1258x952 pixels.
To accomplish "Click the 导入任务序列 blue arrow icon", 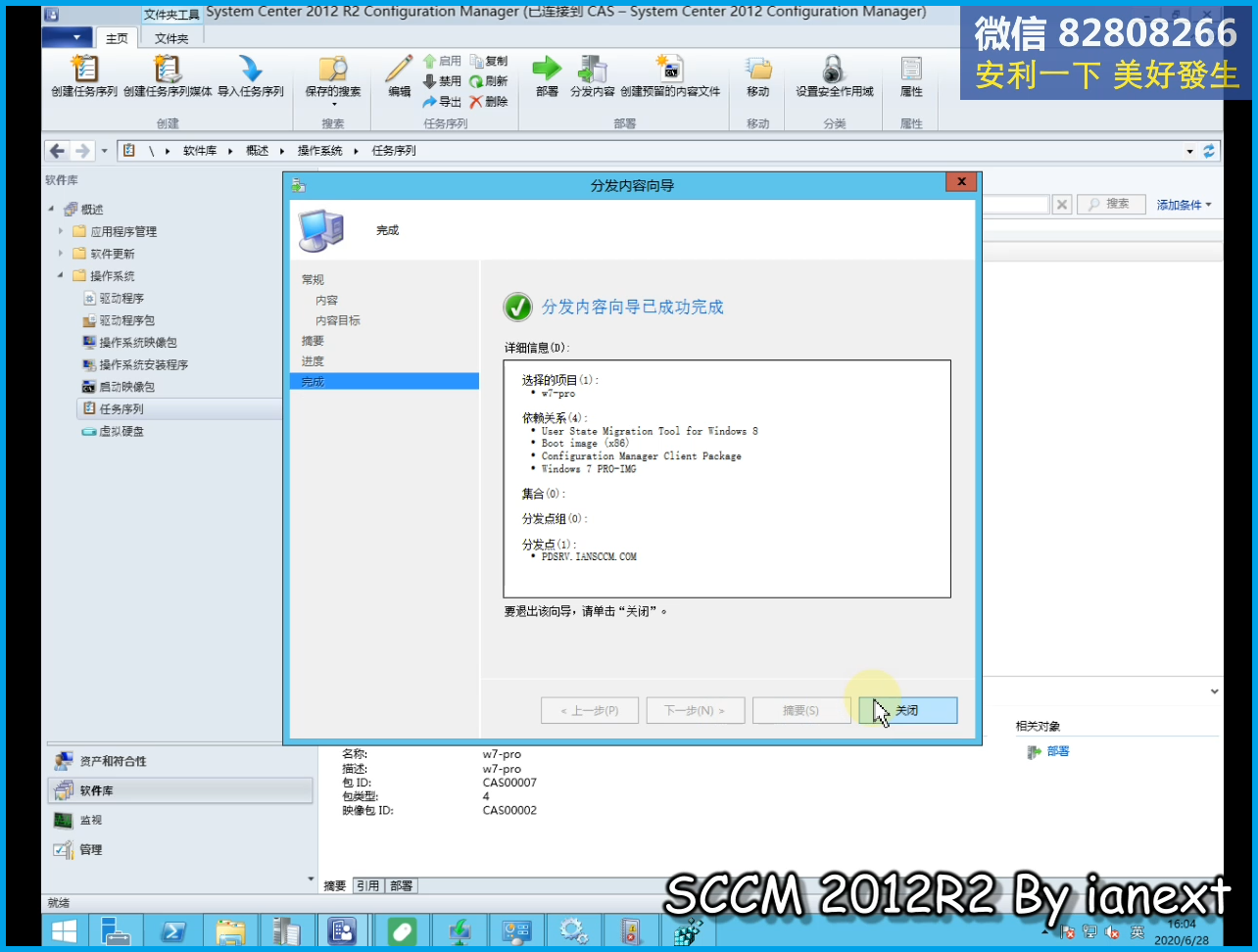I will pos(251,69).
